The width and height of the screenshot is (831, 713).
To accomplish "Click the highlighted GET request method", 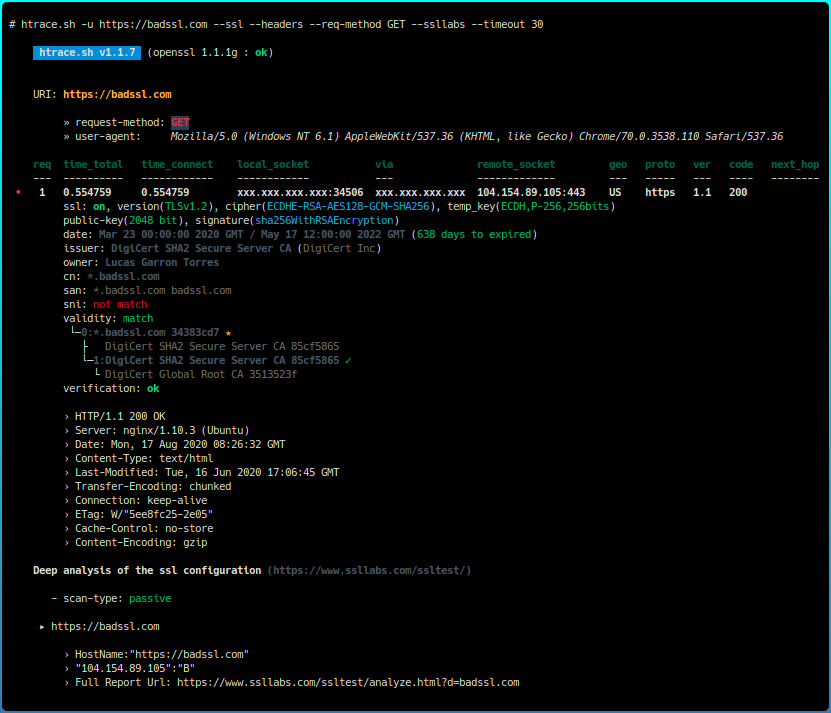I will pos(180,122).
